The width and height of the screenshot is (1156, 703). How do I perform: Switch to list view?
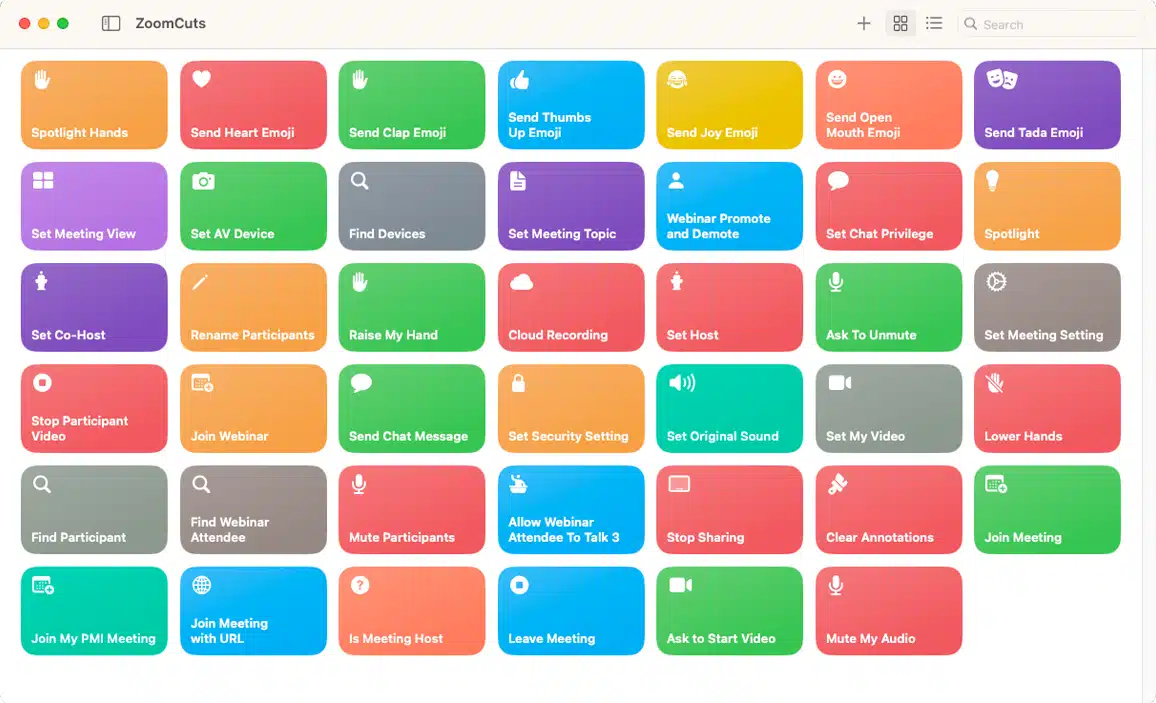point(934,23)
